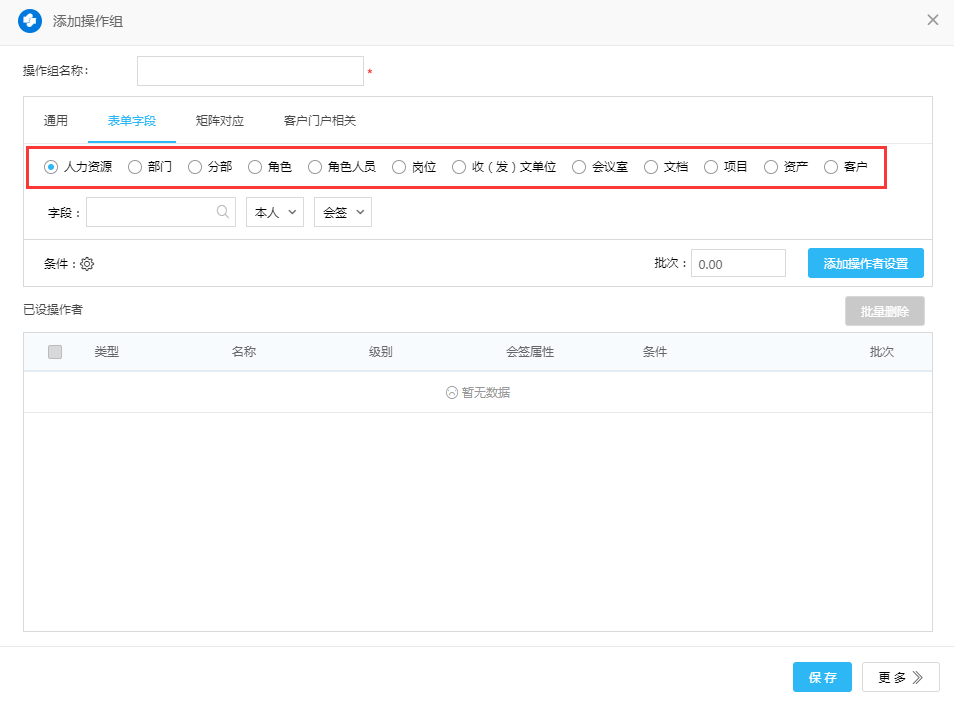Close the 添加操作组 dialog
This screenshot has width=954, height=702.
[932, 20]
